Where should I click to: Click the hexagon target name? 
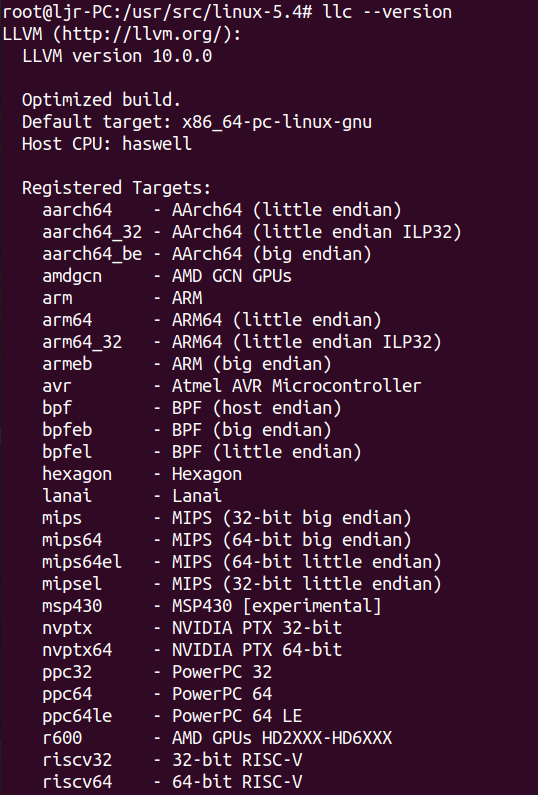click(77, 474)
